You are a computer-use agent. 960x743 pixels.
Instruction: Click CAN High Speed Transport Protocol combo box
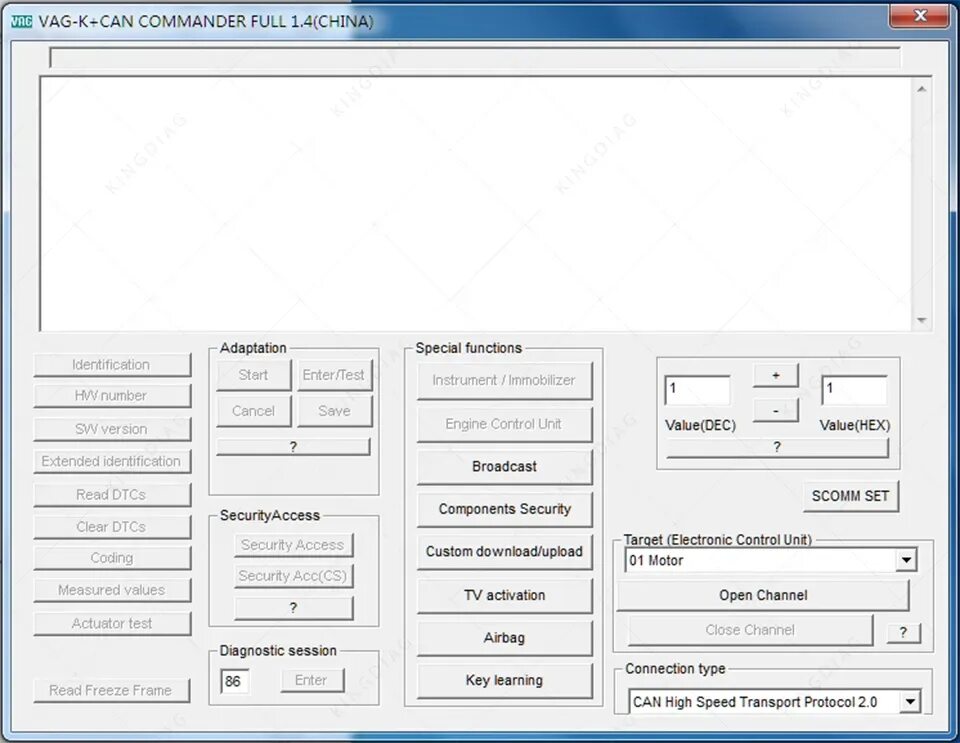(x=774, y=702)
